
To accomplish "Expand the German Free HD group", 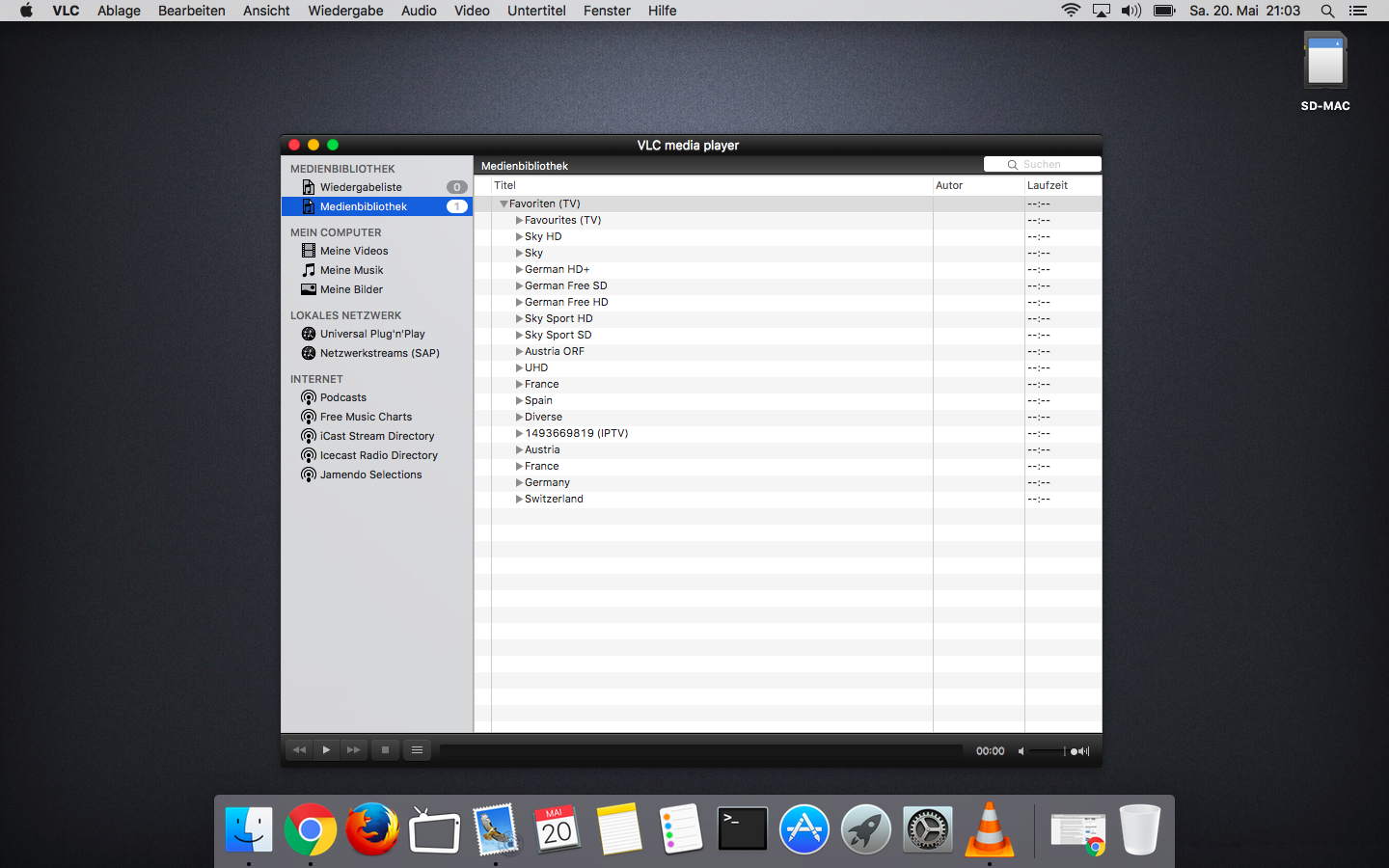I will (x=519, y=303).
